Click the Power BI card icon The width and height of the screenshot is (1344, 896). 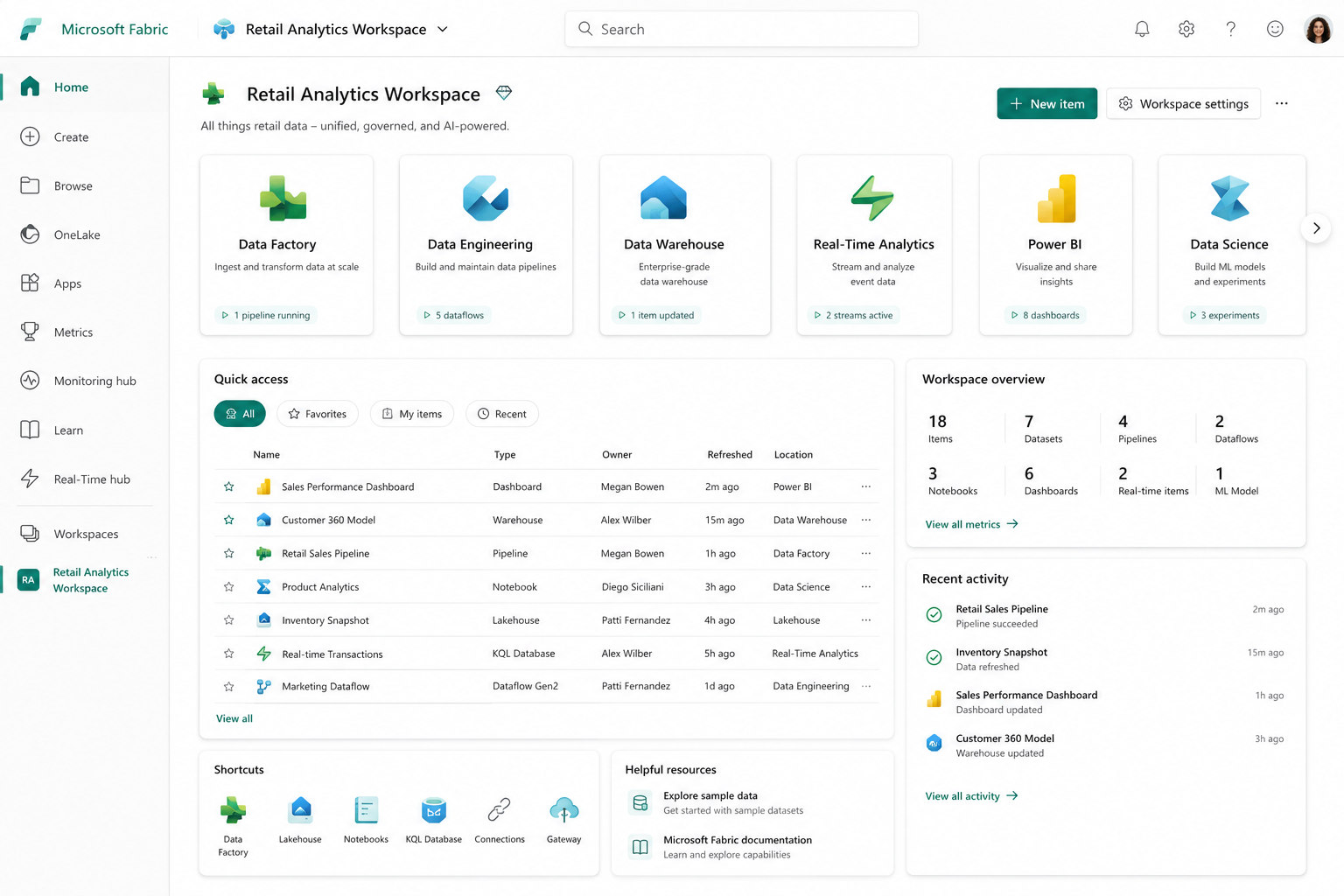(x=1056, y=199)
